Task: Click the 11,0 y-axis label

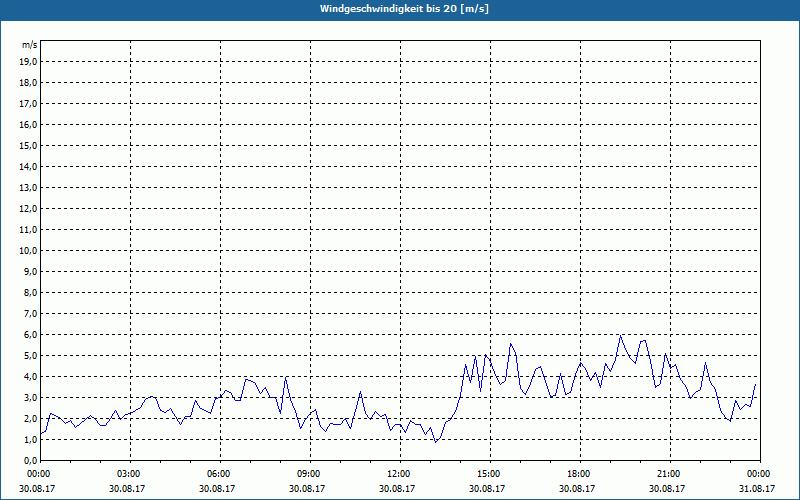Action: coord(29,230)
